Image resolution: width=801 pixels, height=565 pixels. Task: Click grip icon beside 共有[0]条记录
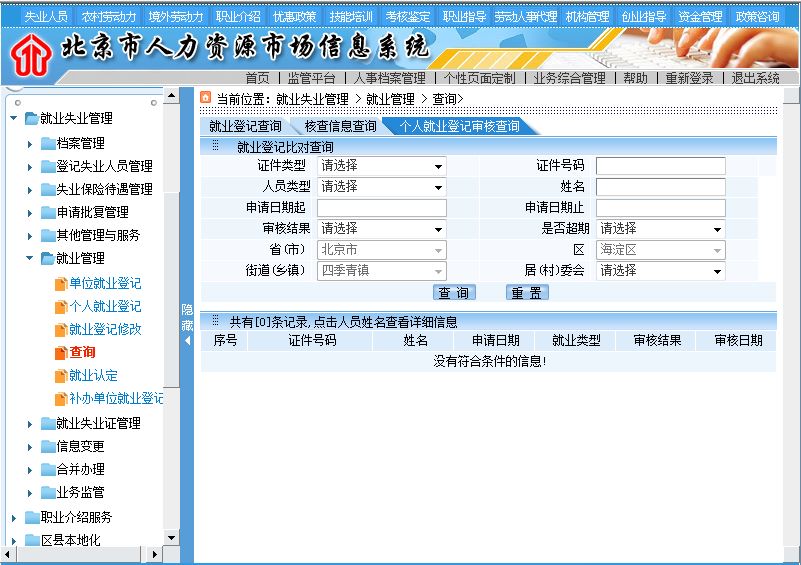tap(216, 321)
